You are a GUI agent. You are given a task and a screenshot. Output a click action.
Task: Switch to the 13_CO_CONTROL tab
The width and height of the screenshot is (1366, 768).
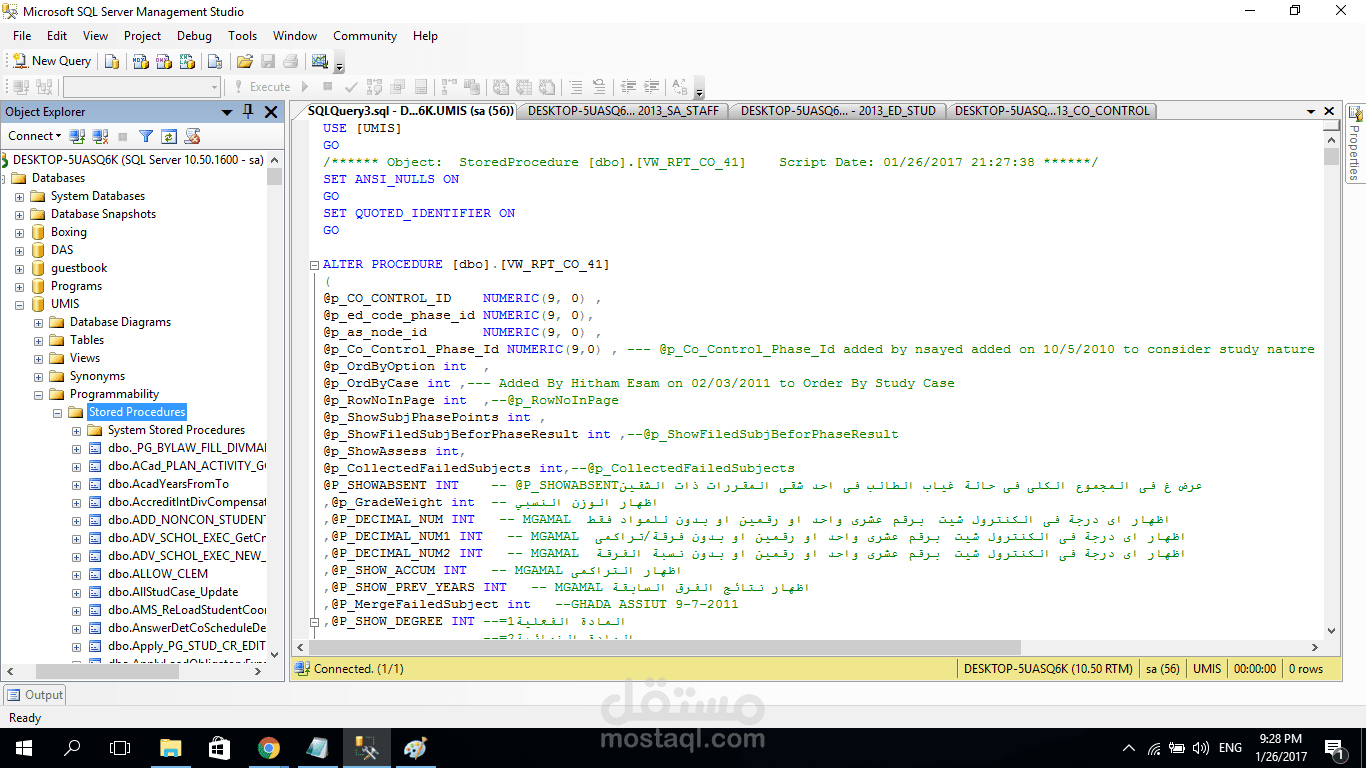click(1052, 111)
